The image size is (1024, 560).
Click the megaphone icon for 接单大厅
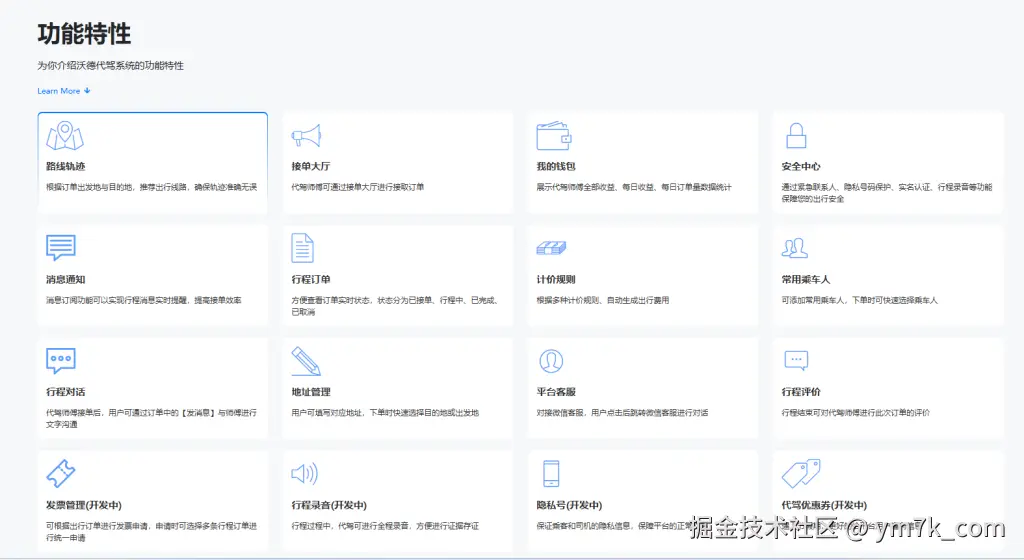coord(306,136)
